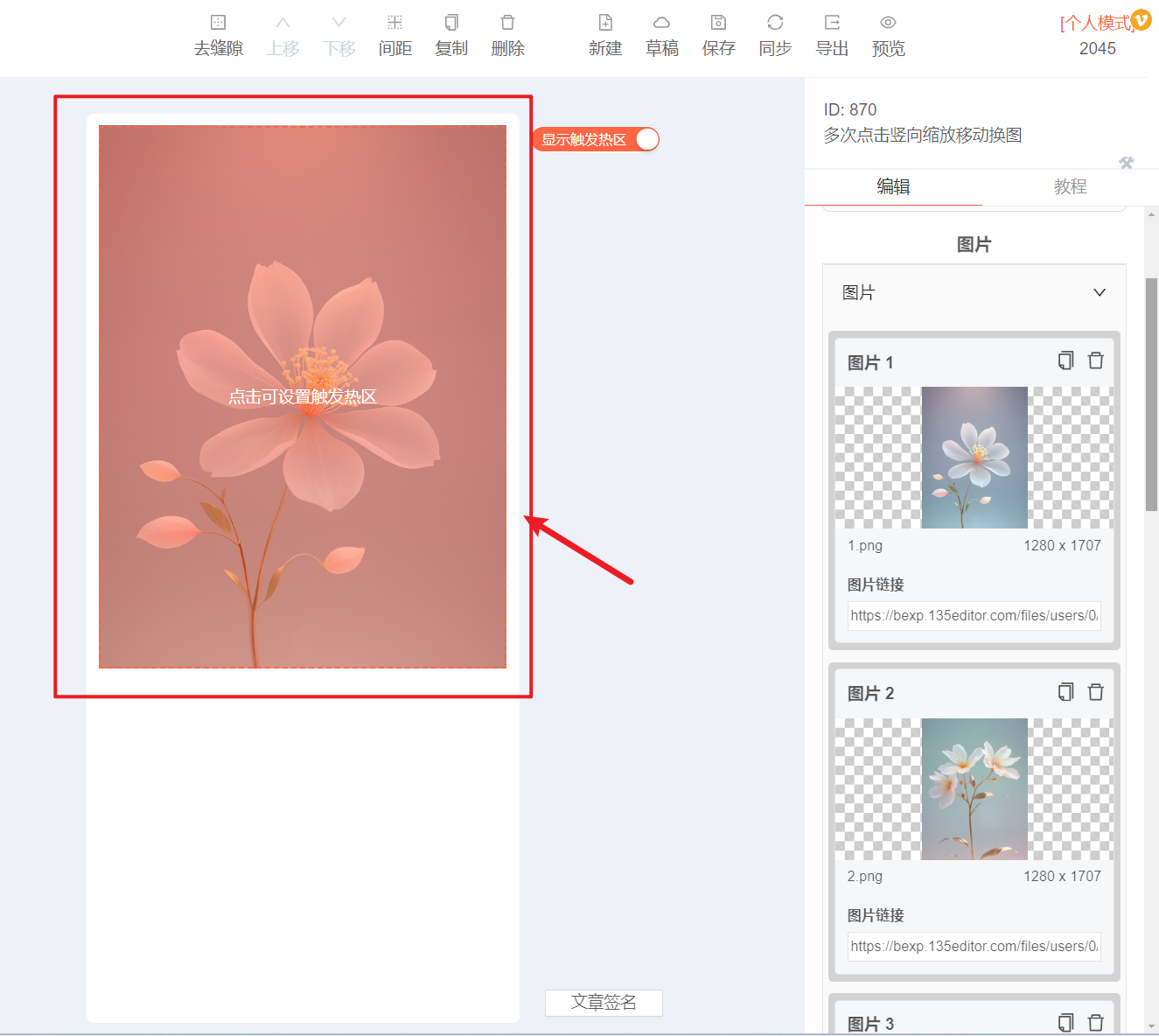This screenshot has height=1036, width=1159.
Task: Click the 上移 move-up tool
Action: coord(283,36)
